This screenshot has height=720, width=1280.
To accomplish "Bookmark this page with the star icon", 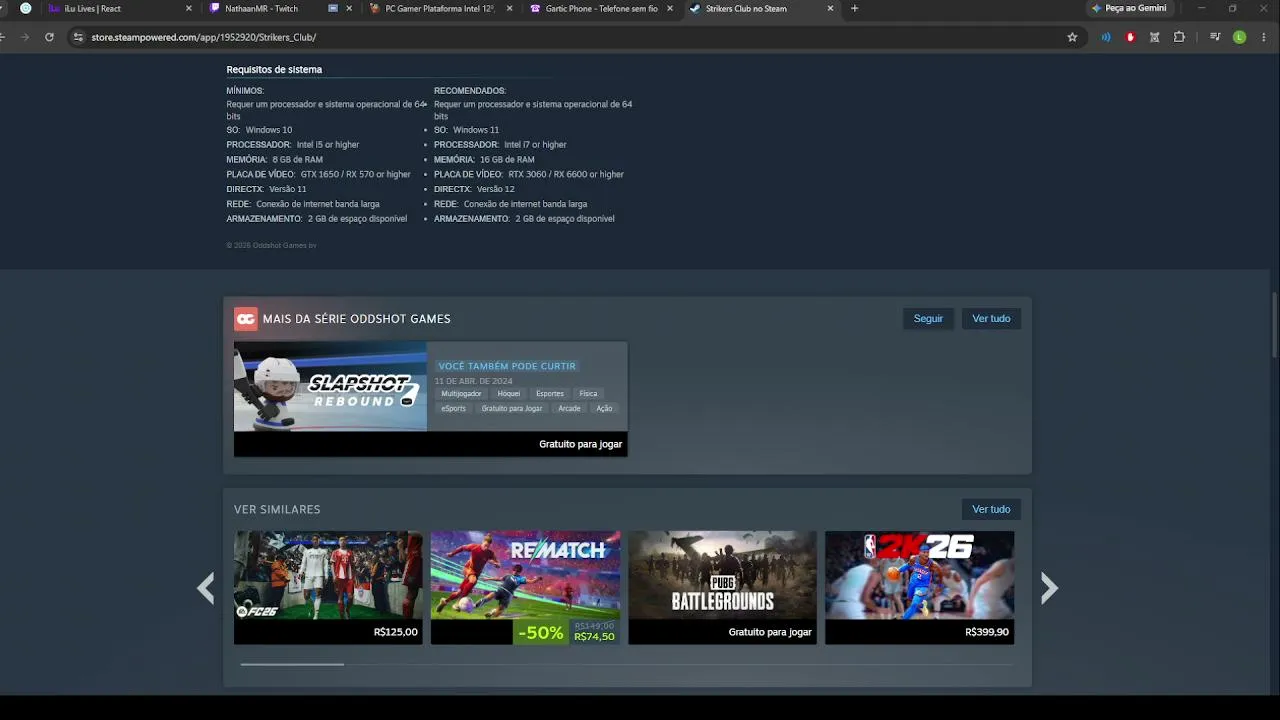I will (x=1072, y=37).
